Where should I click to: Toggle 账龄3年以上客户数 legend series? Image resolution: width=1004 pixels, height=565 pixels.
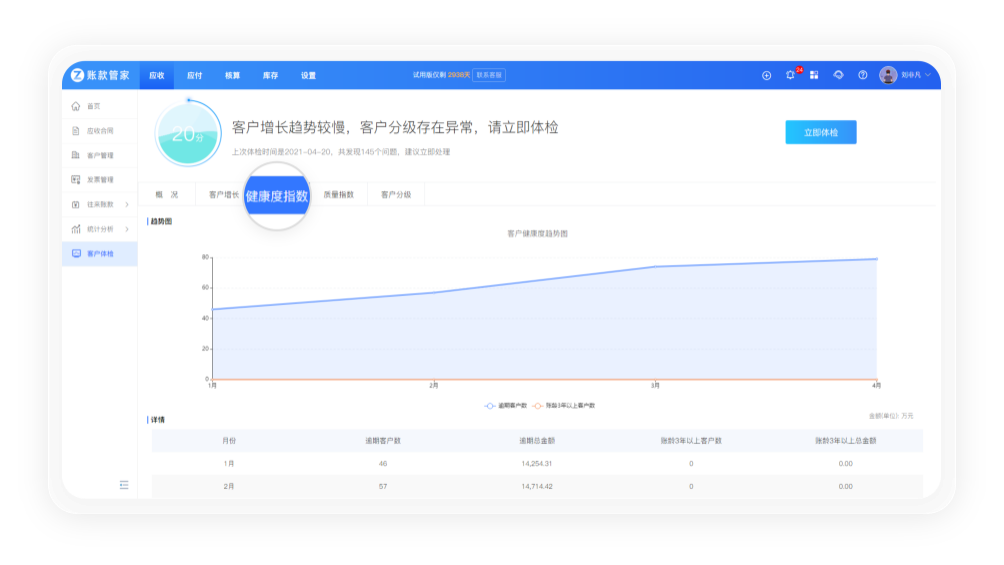point(565,405)
